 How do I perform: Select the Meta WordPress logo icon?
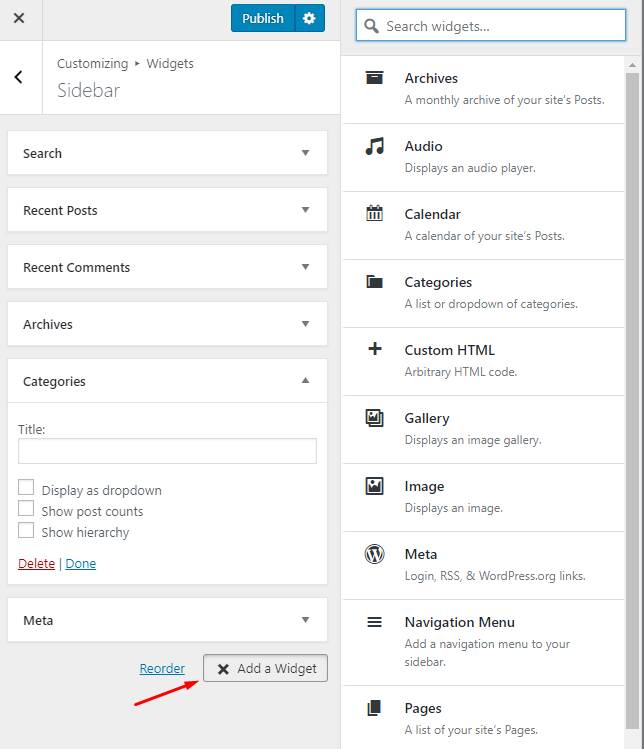coord(375,554)
